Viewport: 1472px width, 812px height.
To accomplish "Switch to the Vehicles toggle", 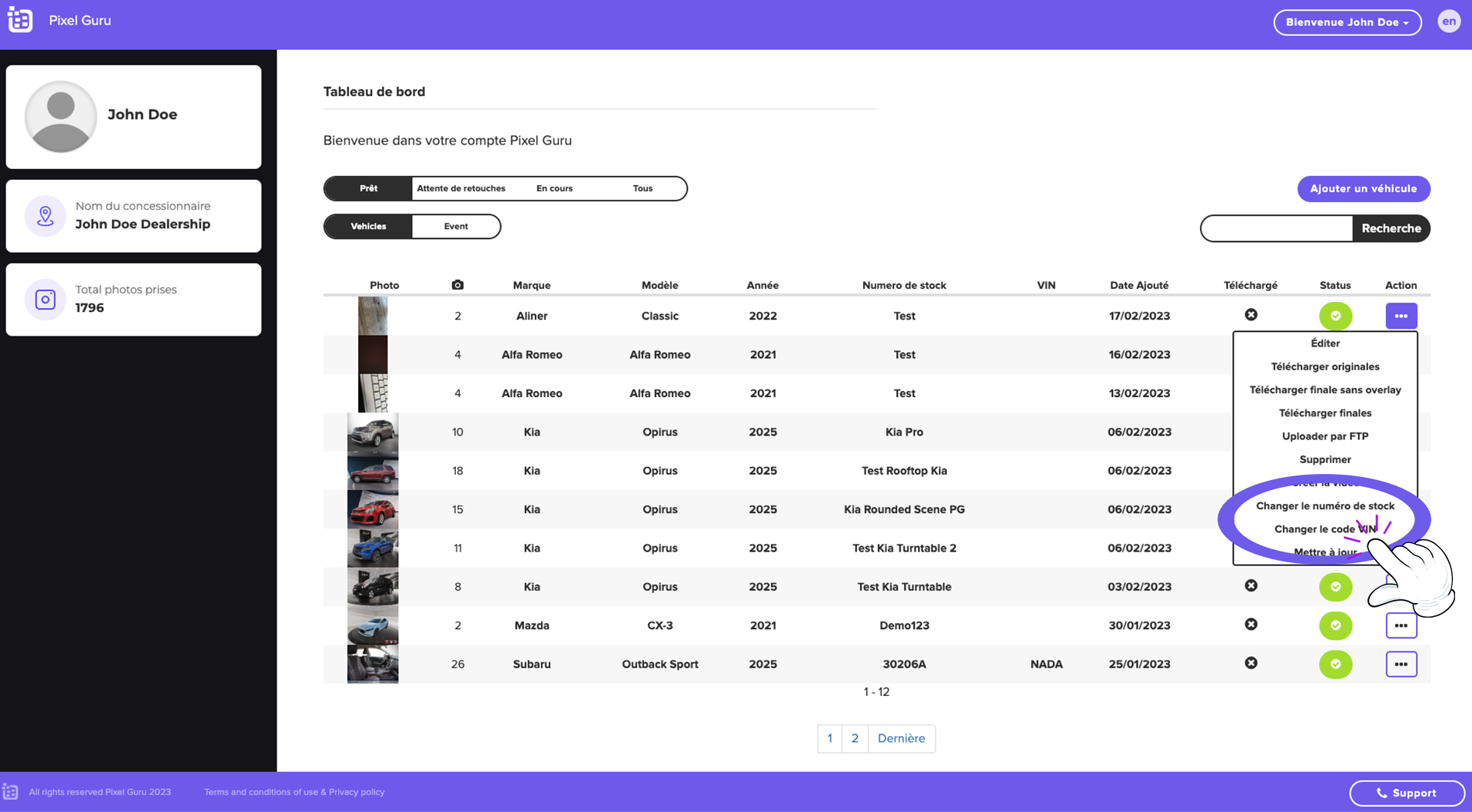I will coord(368,227).
